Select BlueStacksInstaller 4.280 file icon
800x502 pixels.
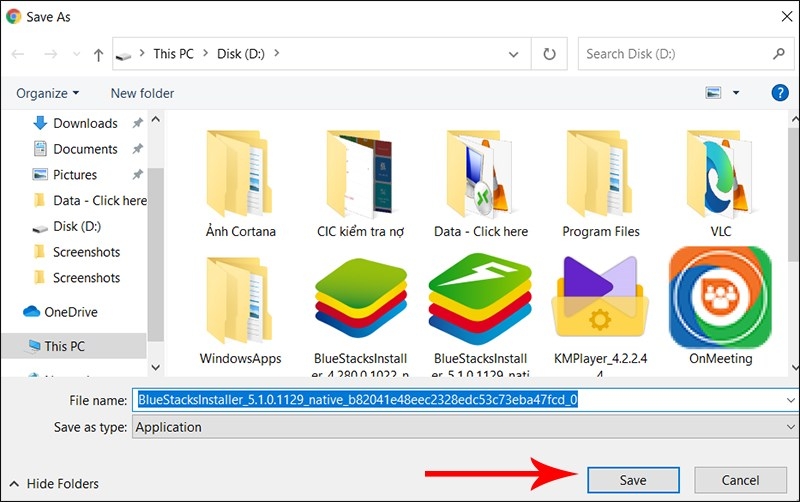(x=360, y=298)
